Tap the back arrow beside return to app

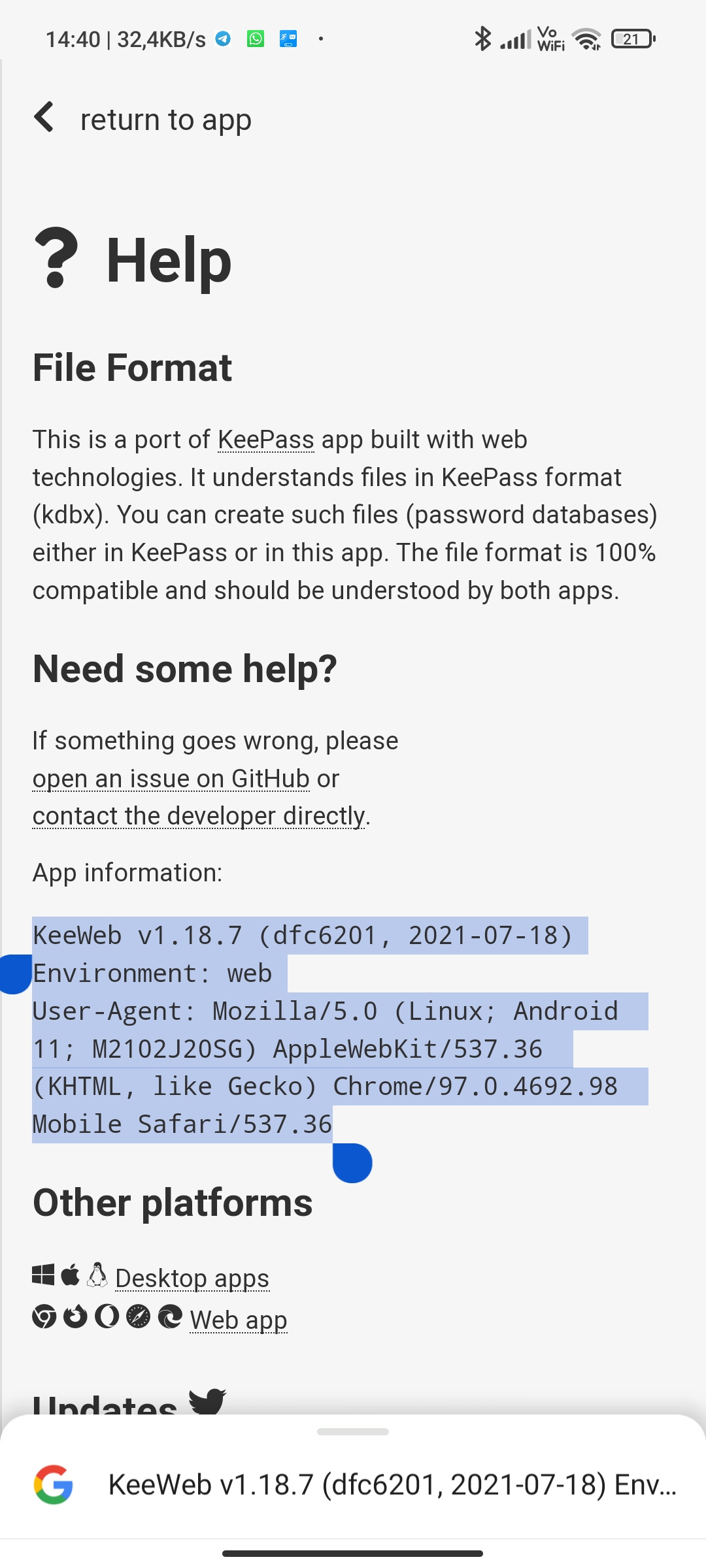pyautogui.click(x=43, y=118)
